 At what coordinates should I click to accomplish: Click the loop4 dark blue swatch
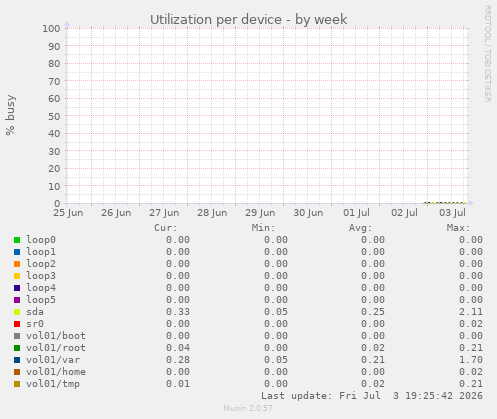point(17,288)
